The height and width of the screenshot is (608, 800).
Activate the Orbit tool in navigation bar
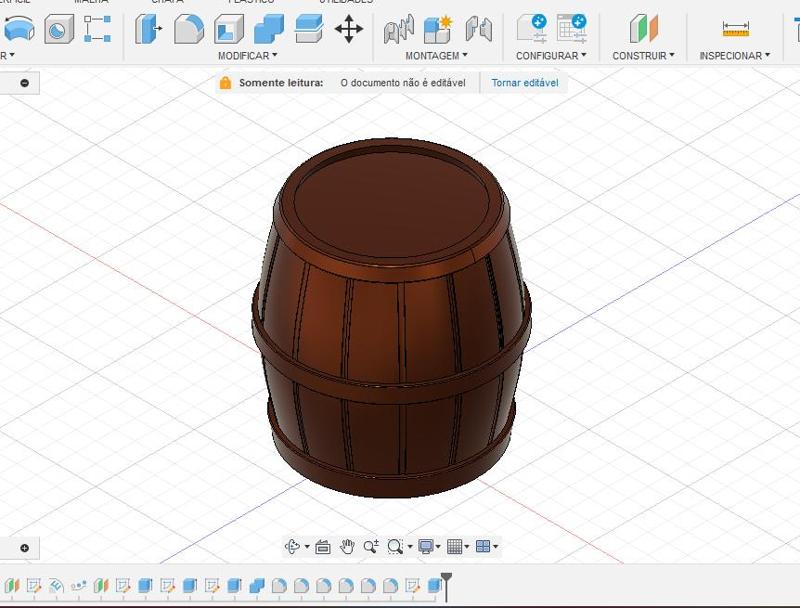click(293, 546)
